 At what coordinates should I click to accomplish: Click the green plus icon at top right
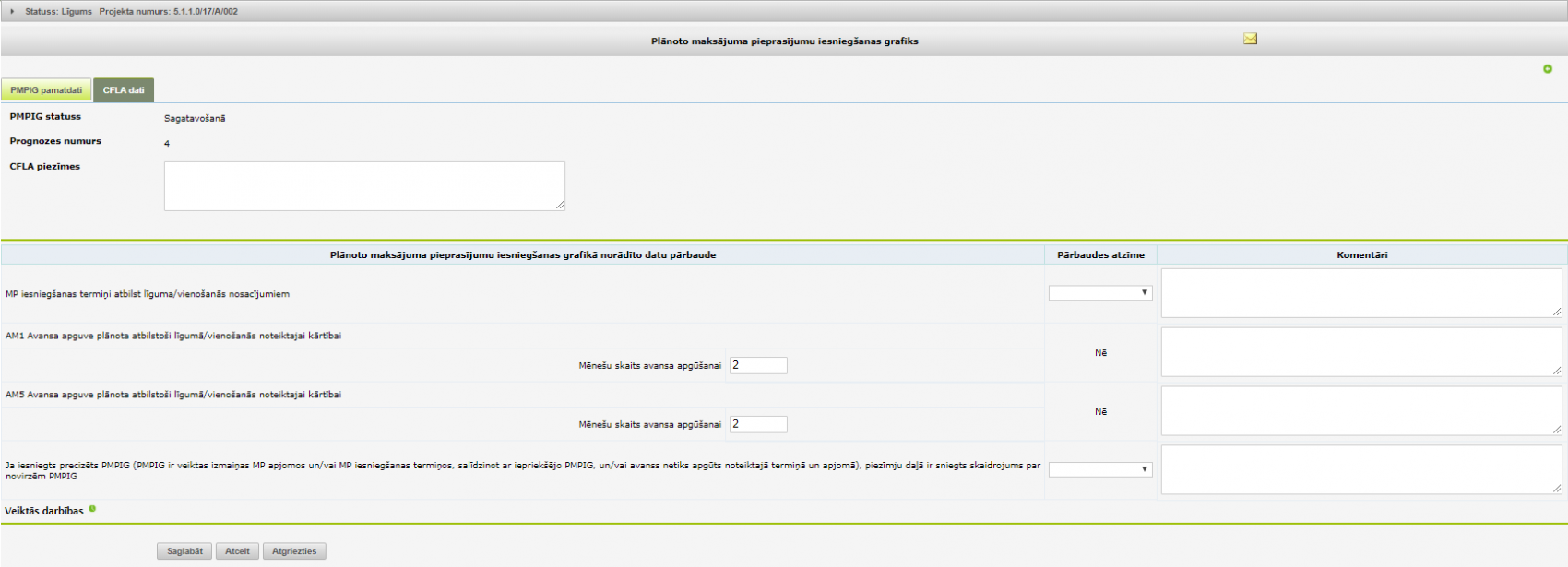pos(1547,69)
